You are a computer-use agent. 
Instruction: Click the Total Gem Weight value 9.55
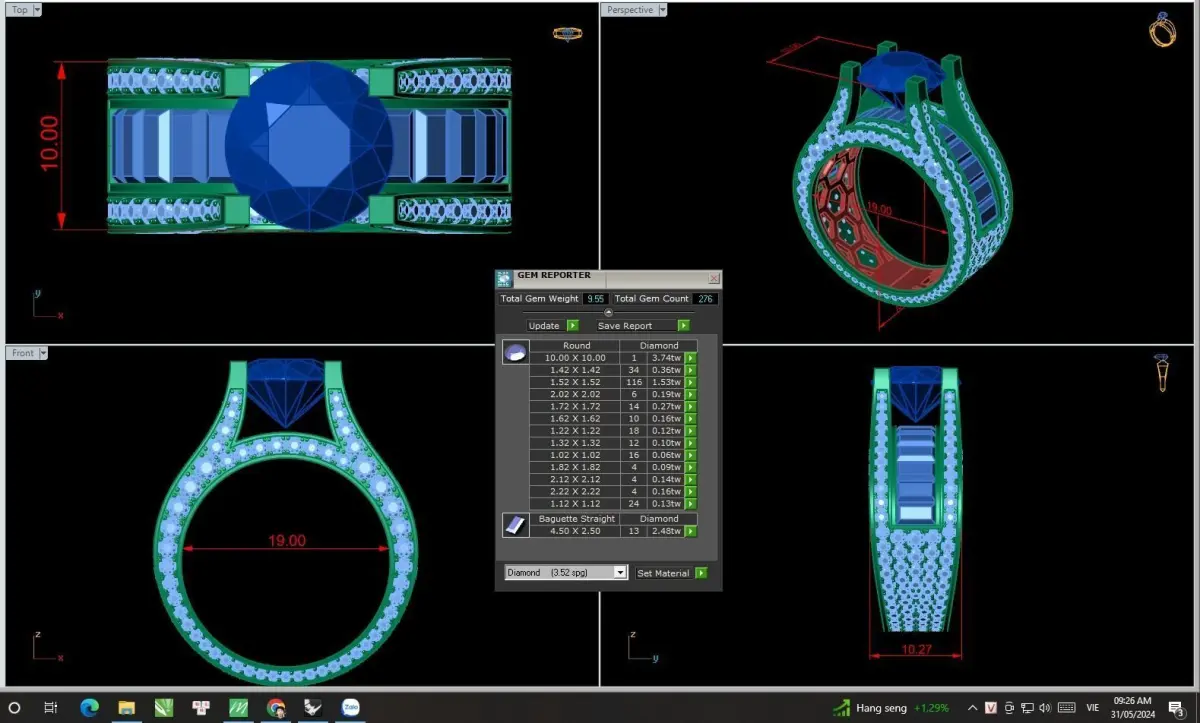(596, 299)
